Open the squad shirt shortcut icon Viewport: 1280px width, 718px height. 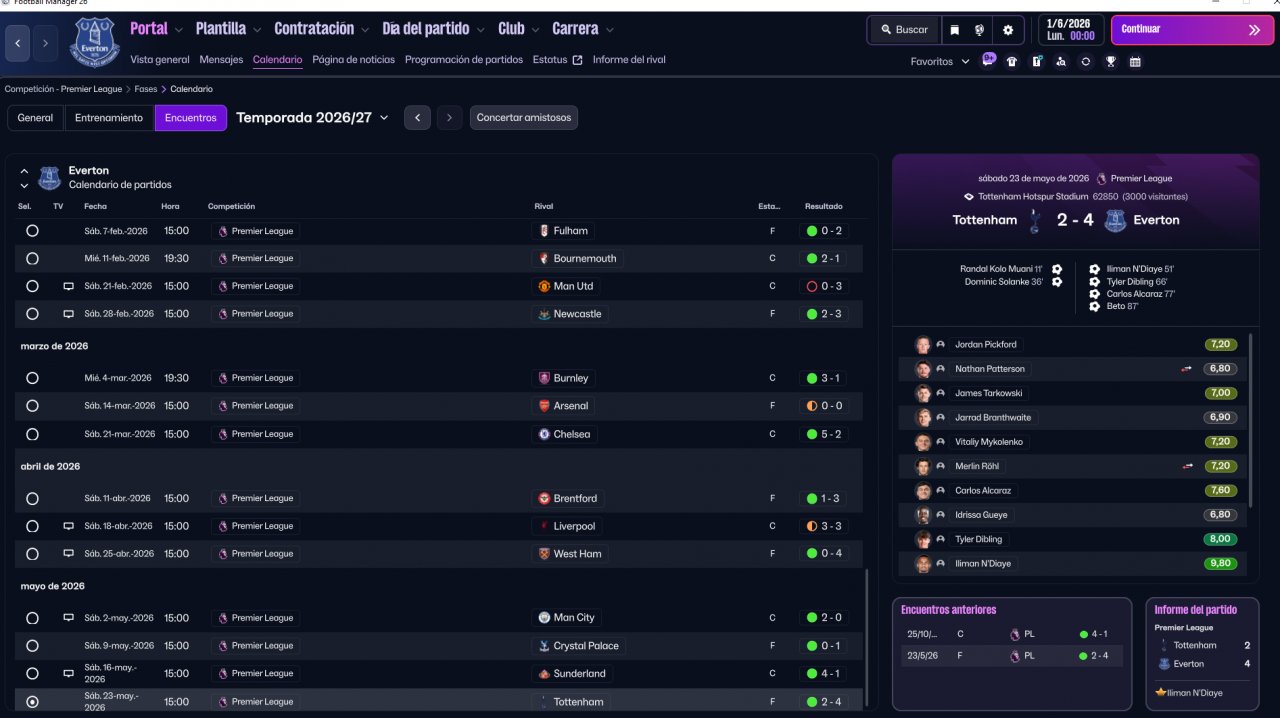coord(1012,61)
